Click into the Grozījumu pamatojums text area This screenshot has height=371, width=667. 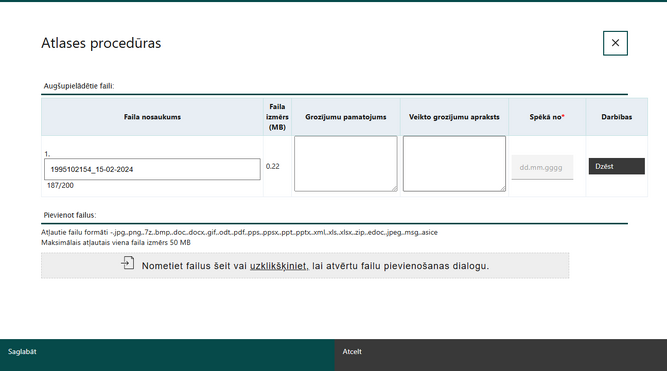(x=346, y=164)
